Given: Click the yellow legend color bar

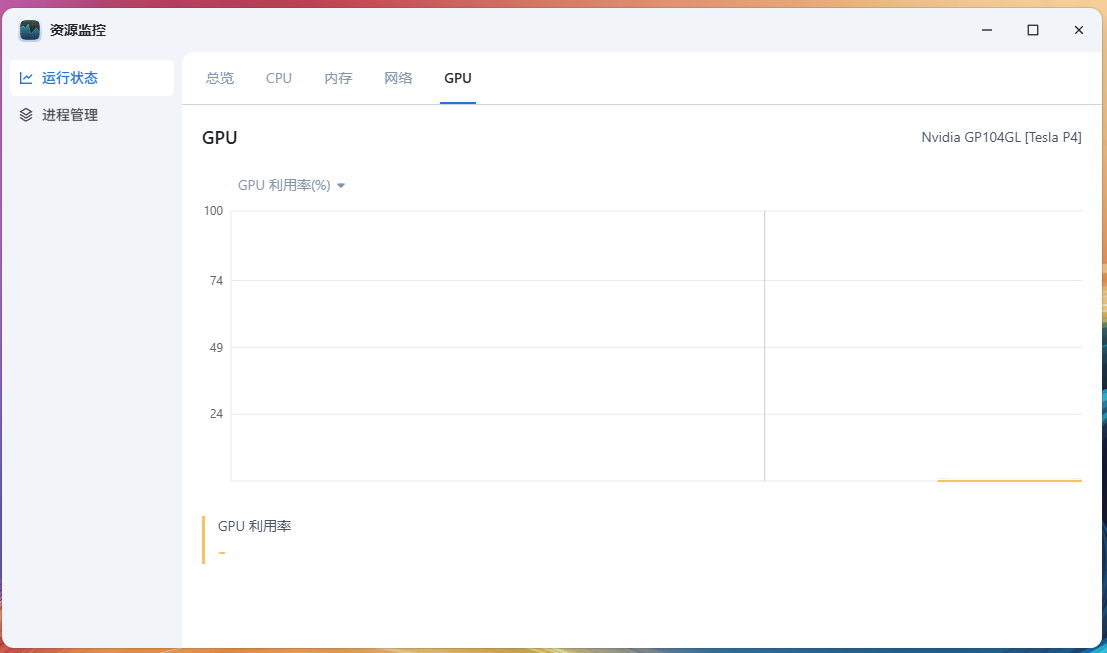Looking at the screenshot, I should pos(203,540).
